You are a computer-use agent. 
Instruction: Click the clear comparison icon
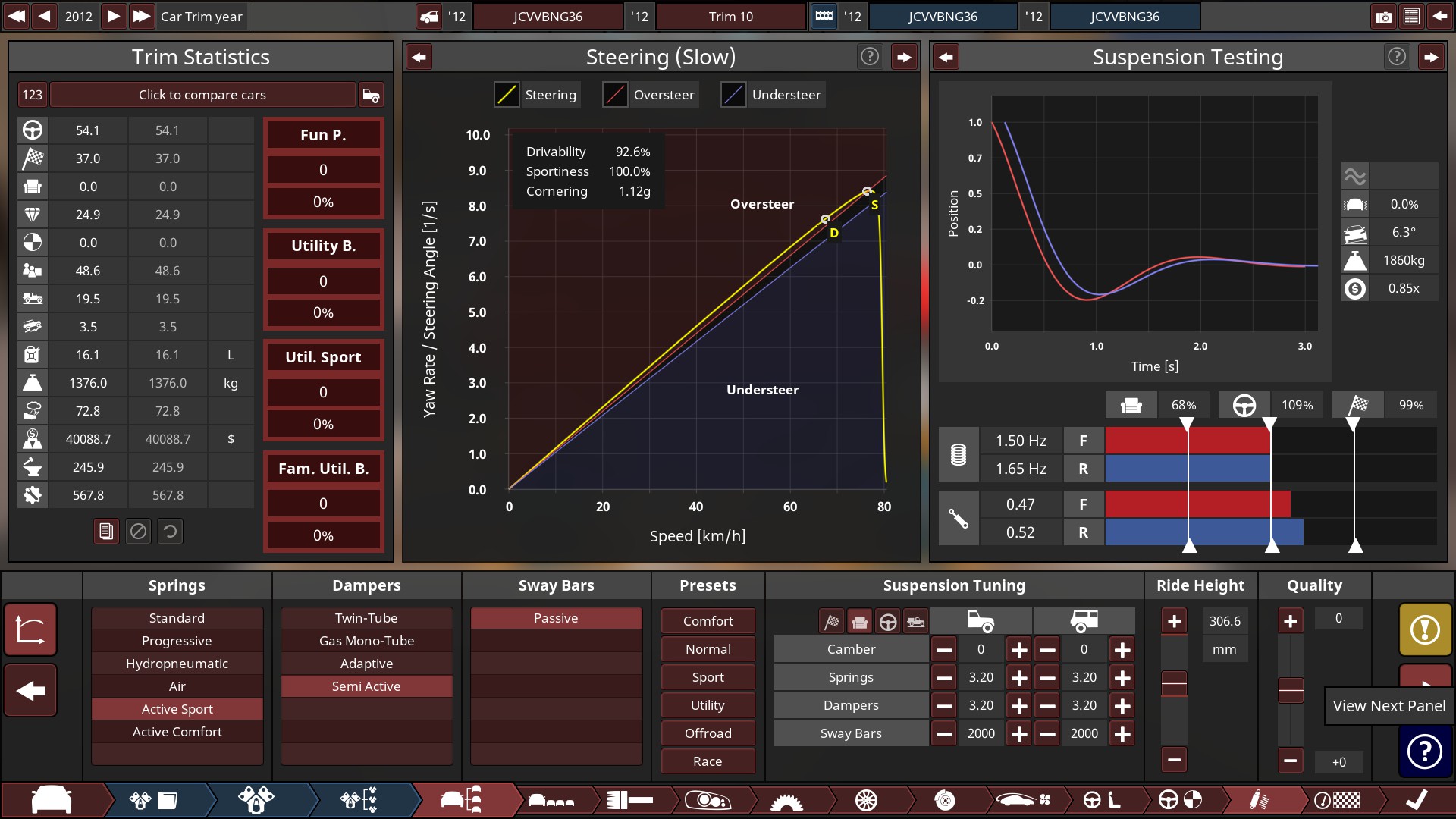click(138, 532)
